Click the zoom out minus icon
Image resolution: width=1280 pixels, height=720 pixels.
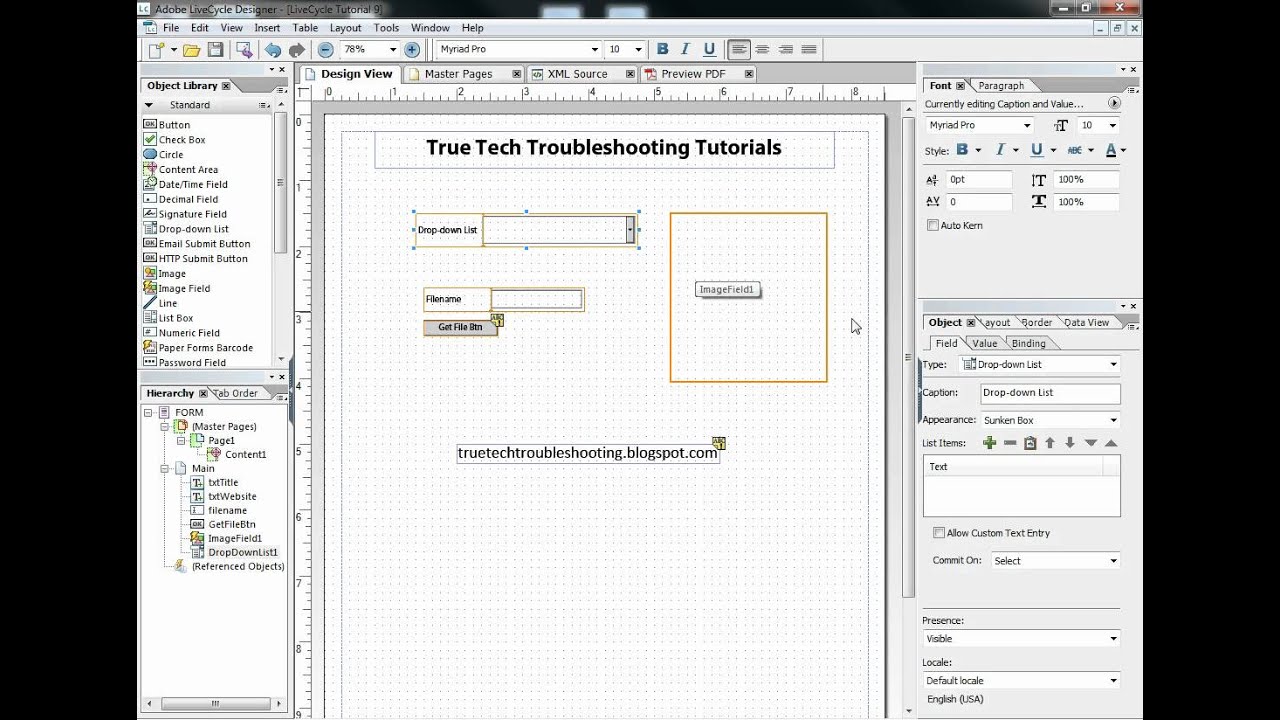(x=326, y=49)
